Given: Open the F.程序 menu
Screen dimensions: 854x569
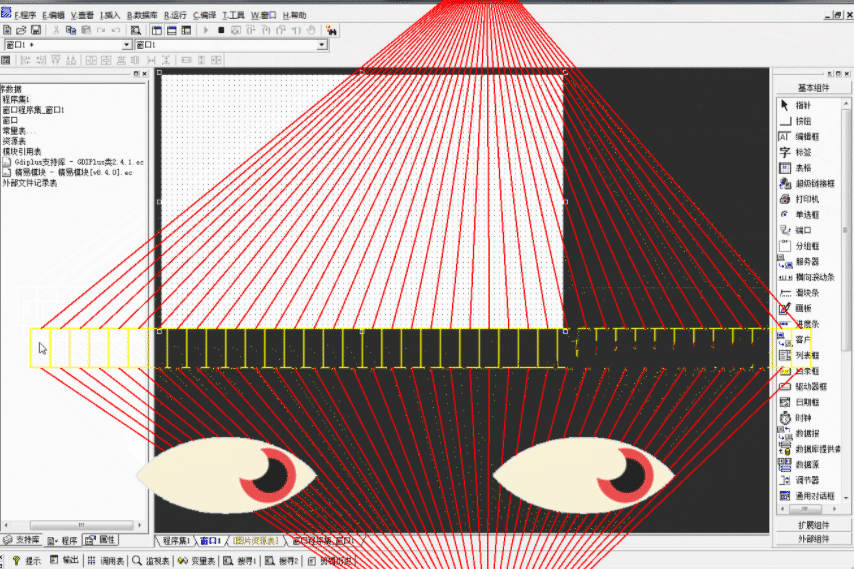Looking at the screenshot, I should point(25,15).
